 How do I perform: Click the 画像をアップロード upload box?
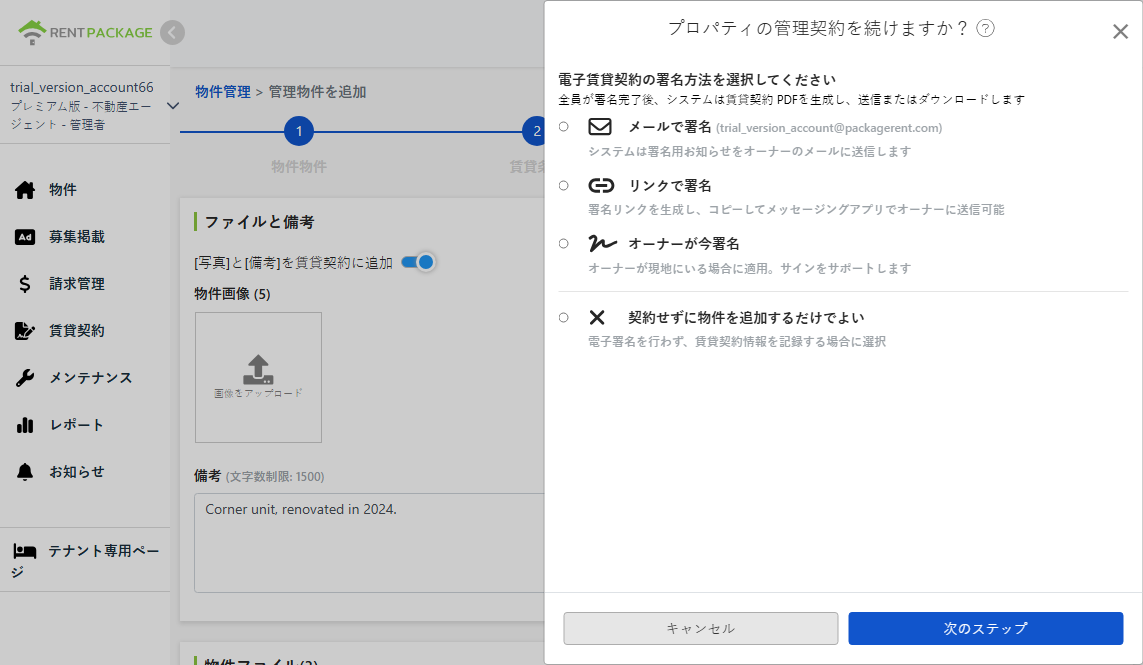pyautogui.click(x=258, y=378)
